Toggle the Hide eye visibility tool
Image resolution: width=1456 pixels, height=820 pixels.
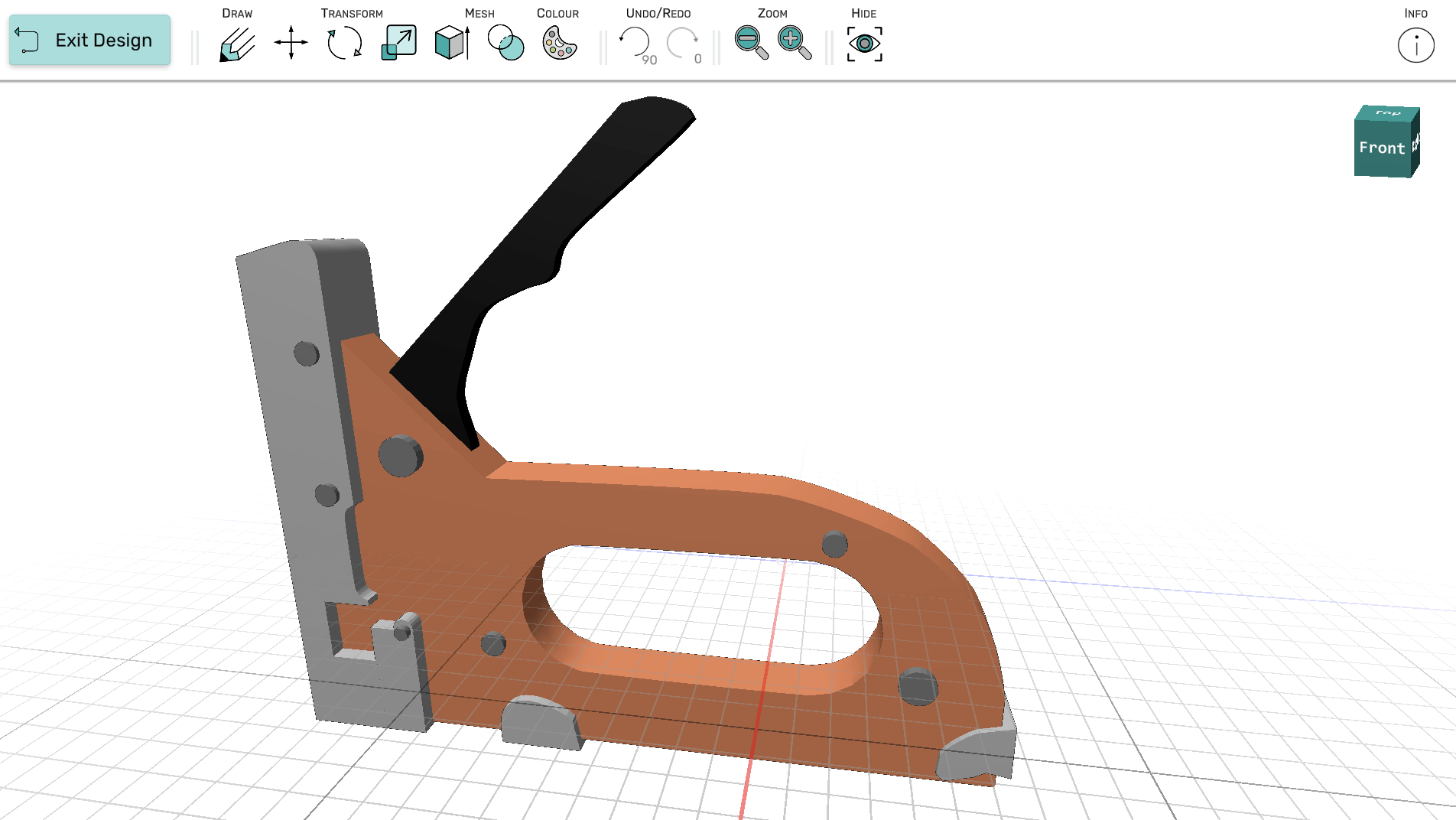tap(864, 44)
